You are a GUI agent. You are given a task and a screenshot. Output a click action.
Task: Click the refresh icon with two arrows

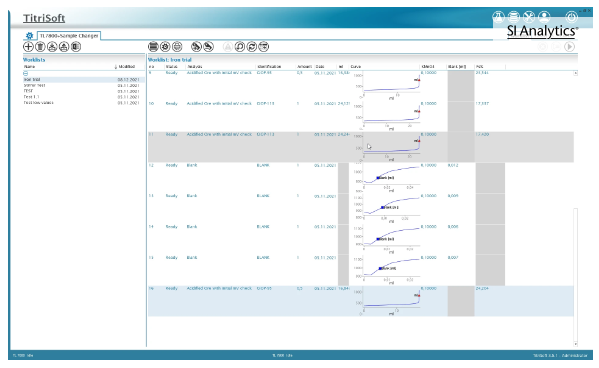[252, 47]
